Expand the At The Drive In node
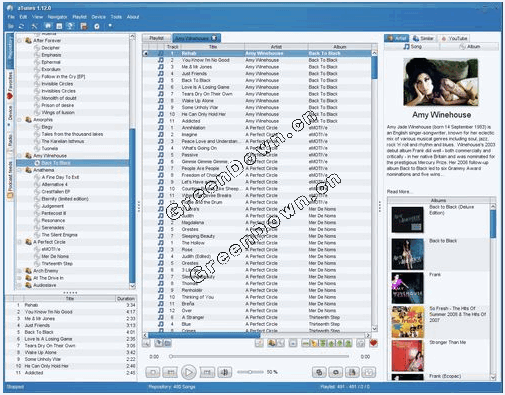Viewport: 505px width, 395px height. tap(20, 278)
